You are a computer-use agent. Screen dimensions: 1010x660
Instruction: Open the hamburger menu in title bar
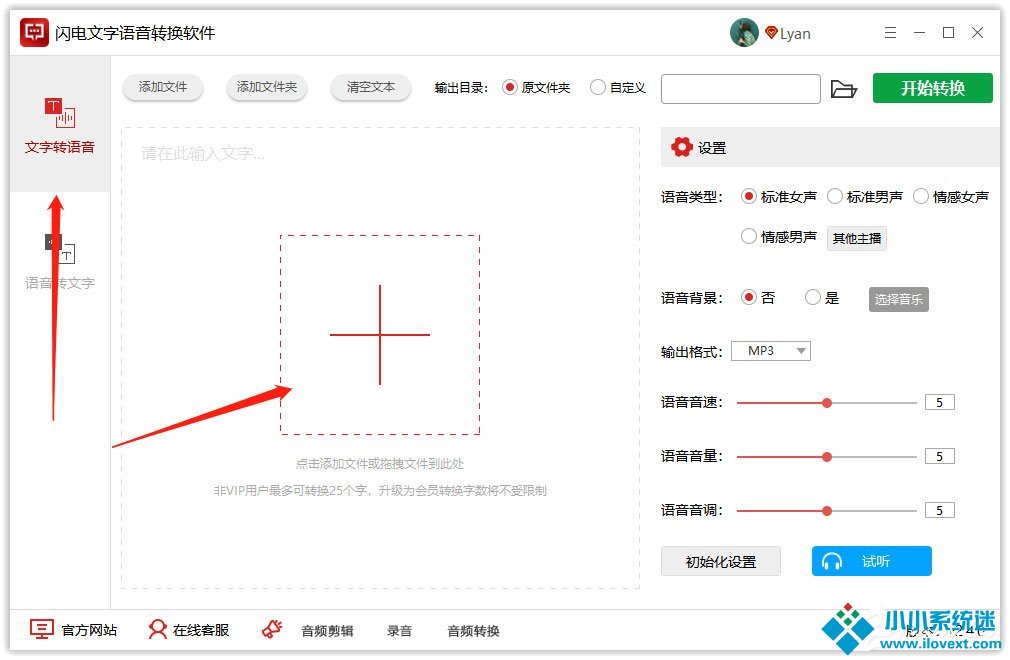tap(890, 33)
